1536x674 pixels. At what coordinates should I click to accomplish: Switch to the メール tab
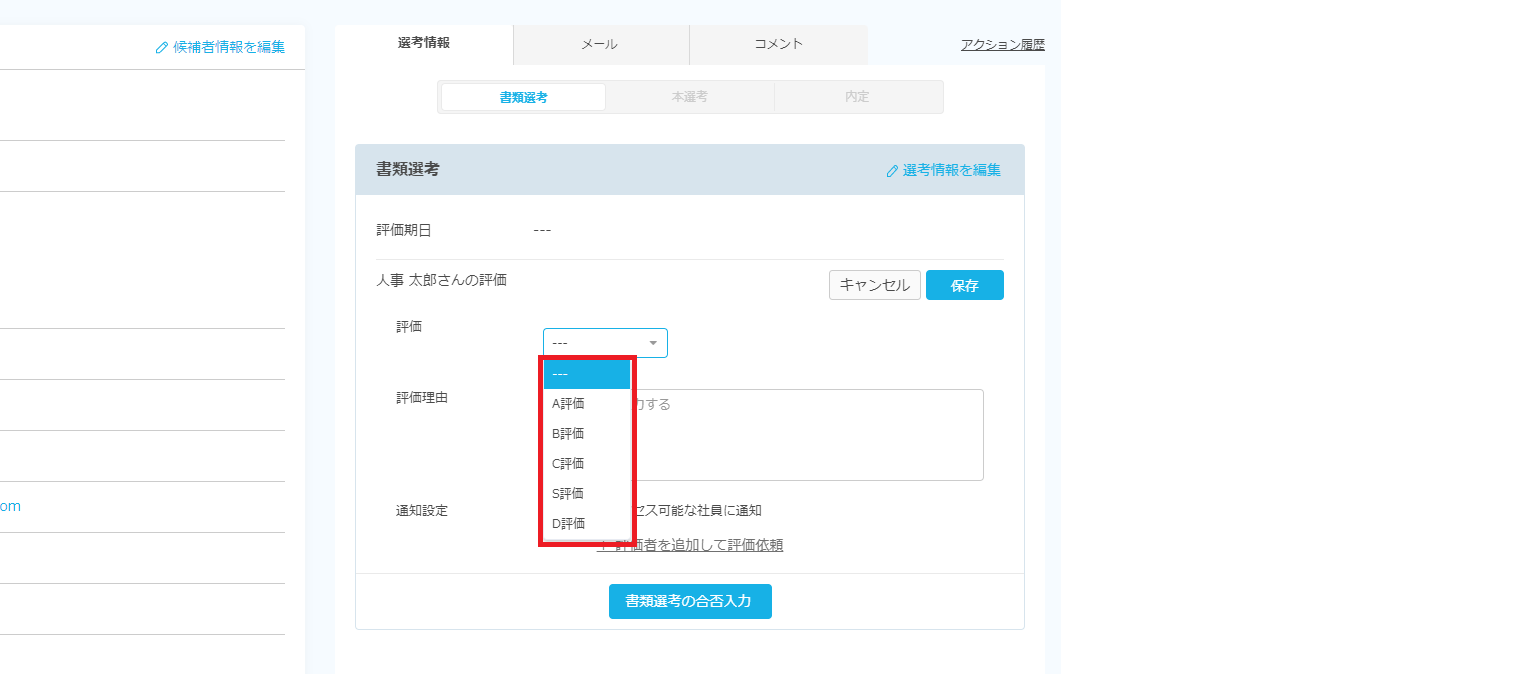tap(600, 44)
